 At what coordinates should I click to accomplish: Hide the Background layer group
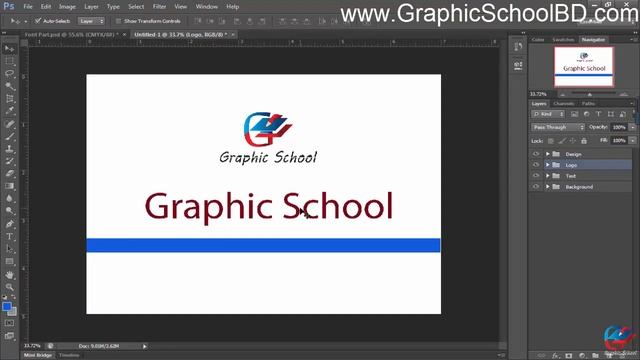[536, 187]
